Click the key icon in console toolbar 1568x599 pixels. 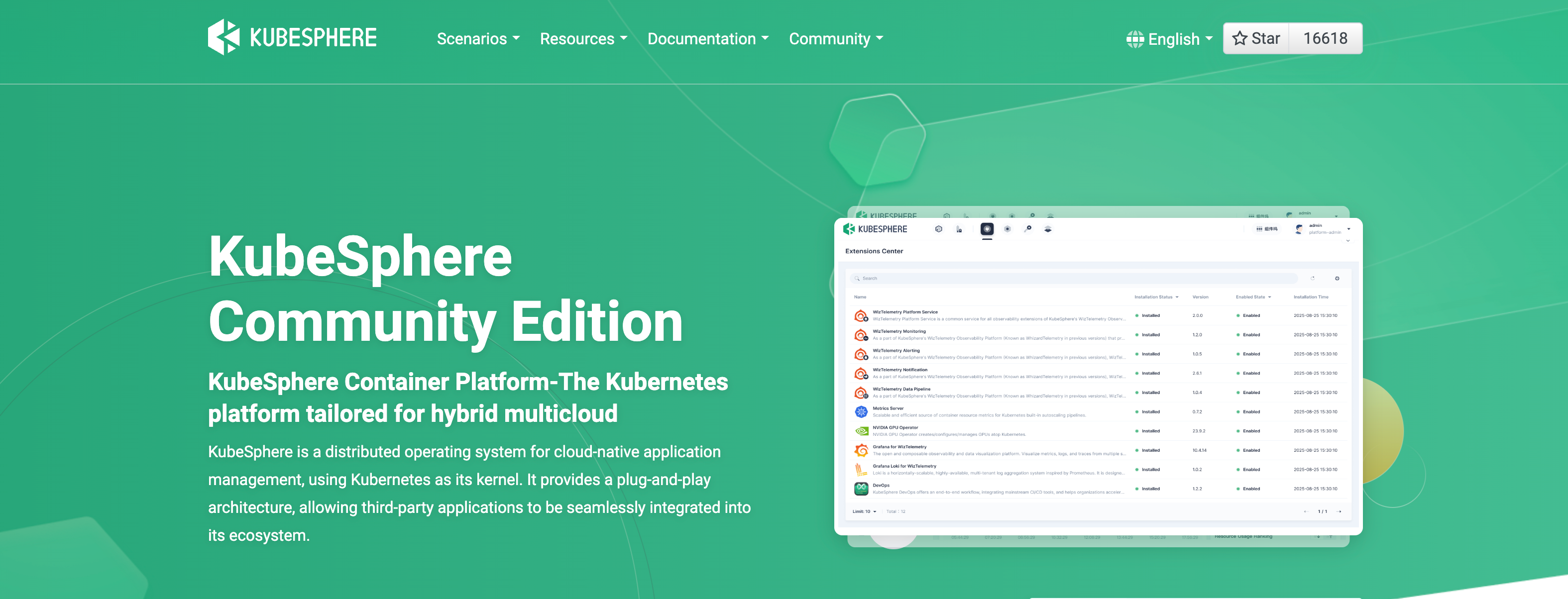coord(1027,229)
